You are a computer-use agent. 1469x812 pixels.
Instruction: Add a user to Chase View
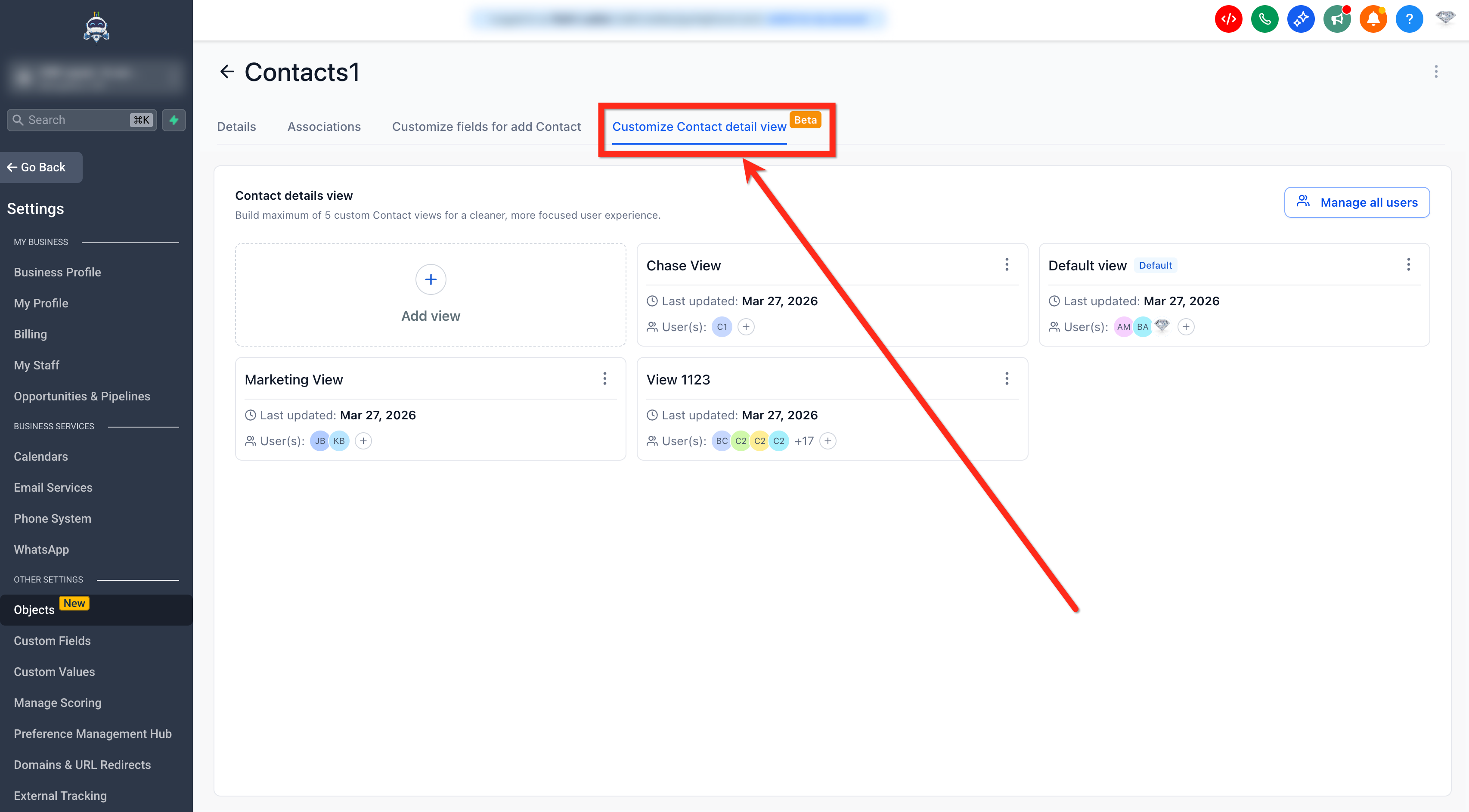(x=746, y=327)
